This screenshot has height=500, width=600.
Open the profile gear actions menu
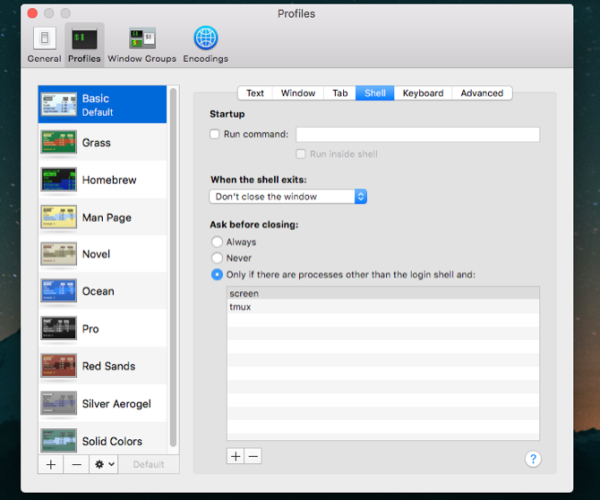[104, 464]
